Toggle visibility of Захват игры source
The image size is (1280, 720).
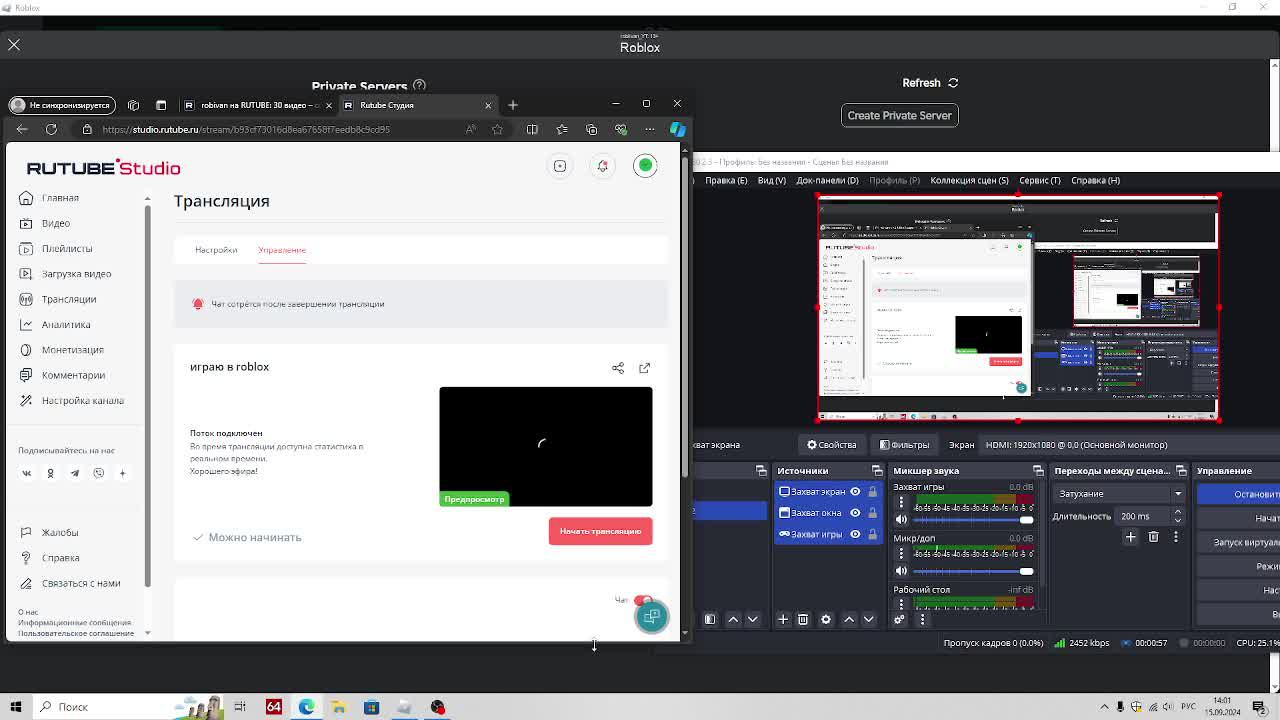point(855,534)
